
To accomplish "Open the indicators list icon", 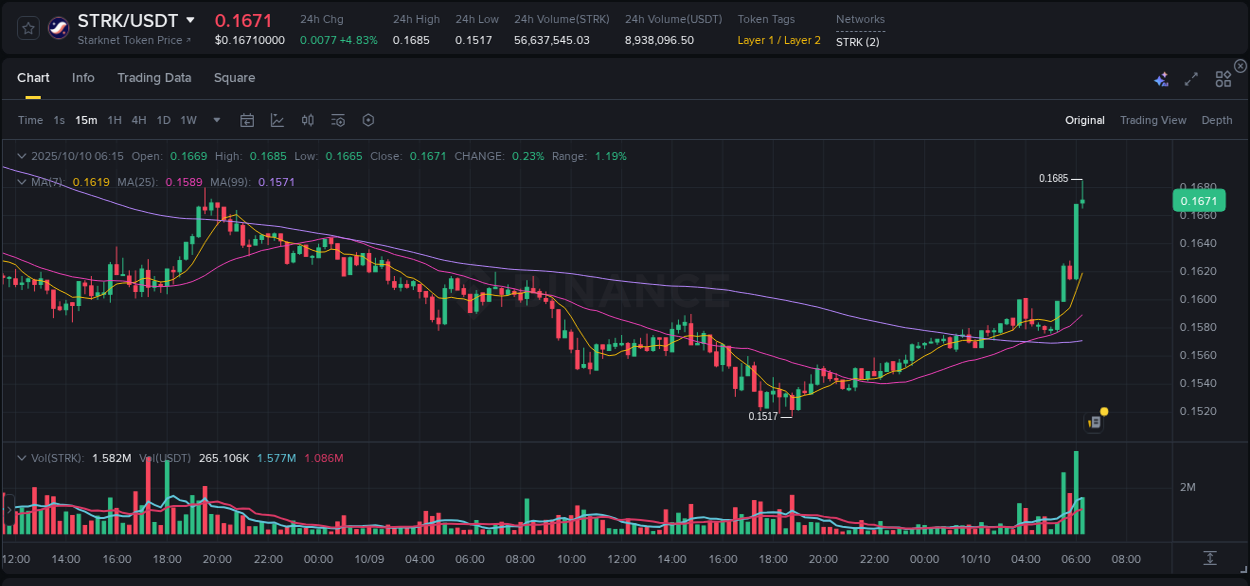I will tap(337, 119).
